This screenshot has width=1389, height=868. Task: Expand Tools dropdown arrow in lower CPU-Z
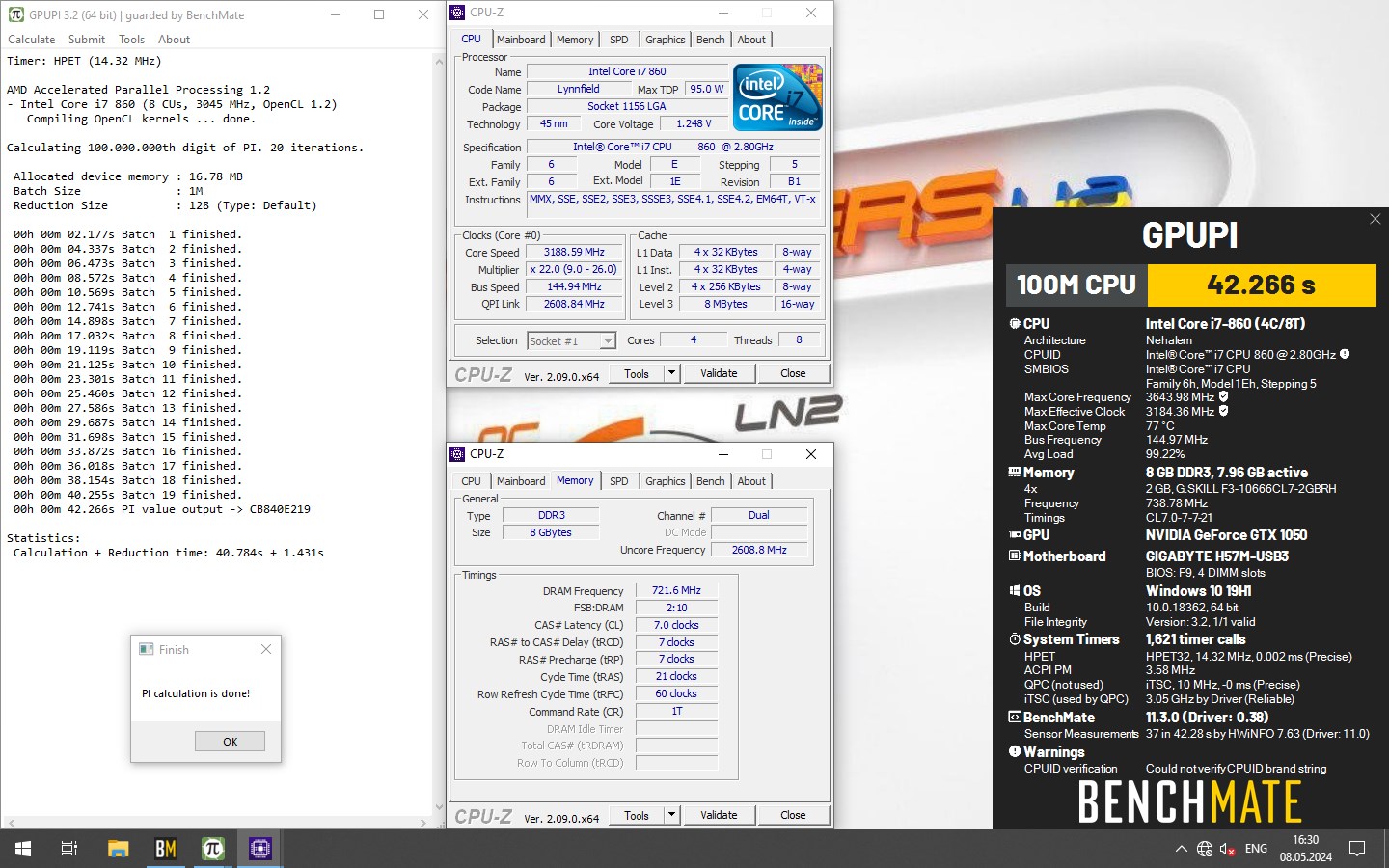[x=672, y=815]
